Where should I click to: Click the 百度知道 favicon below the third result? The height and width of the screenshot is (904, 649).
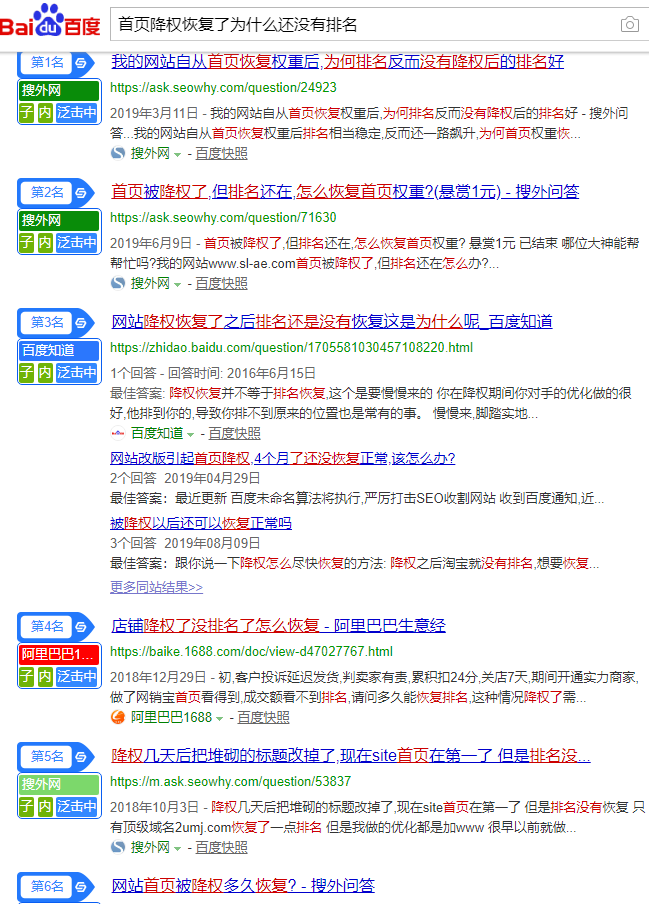coord(118,433)
